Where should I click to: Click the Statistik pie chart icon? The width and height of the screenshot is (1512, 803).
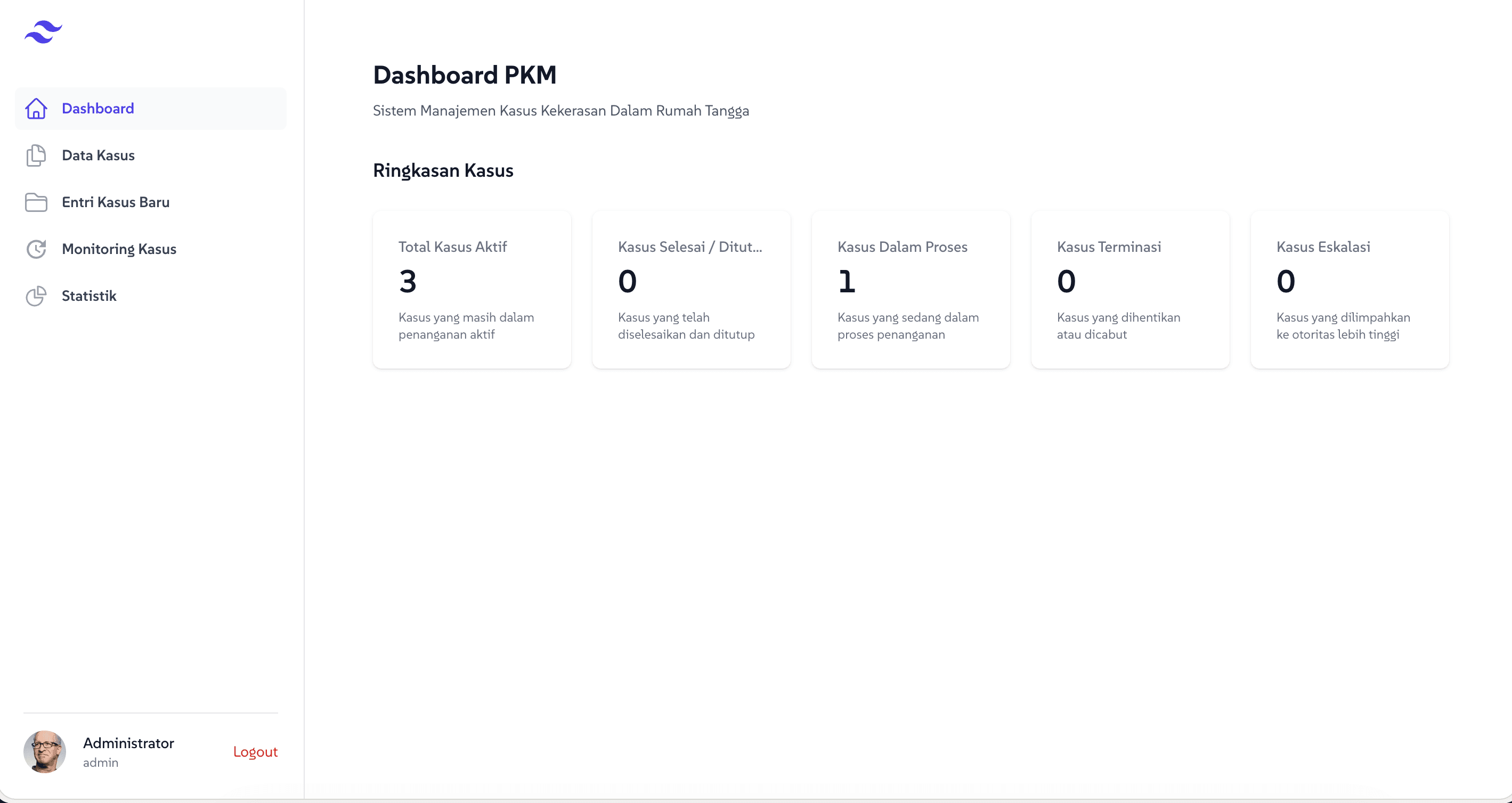click(x=36, y=296)
